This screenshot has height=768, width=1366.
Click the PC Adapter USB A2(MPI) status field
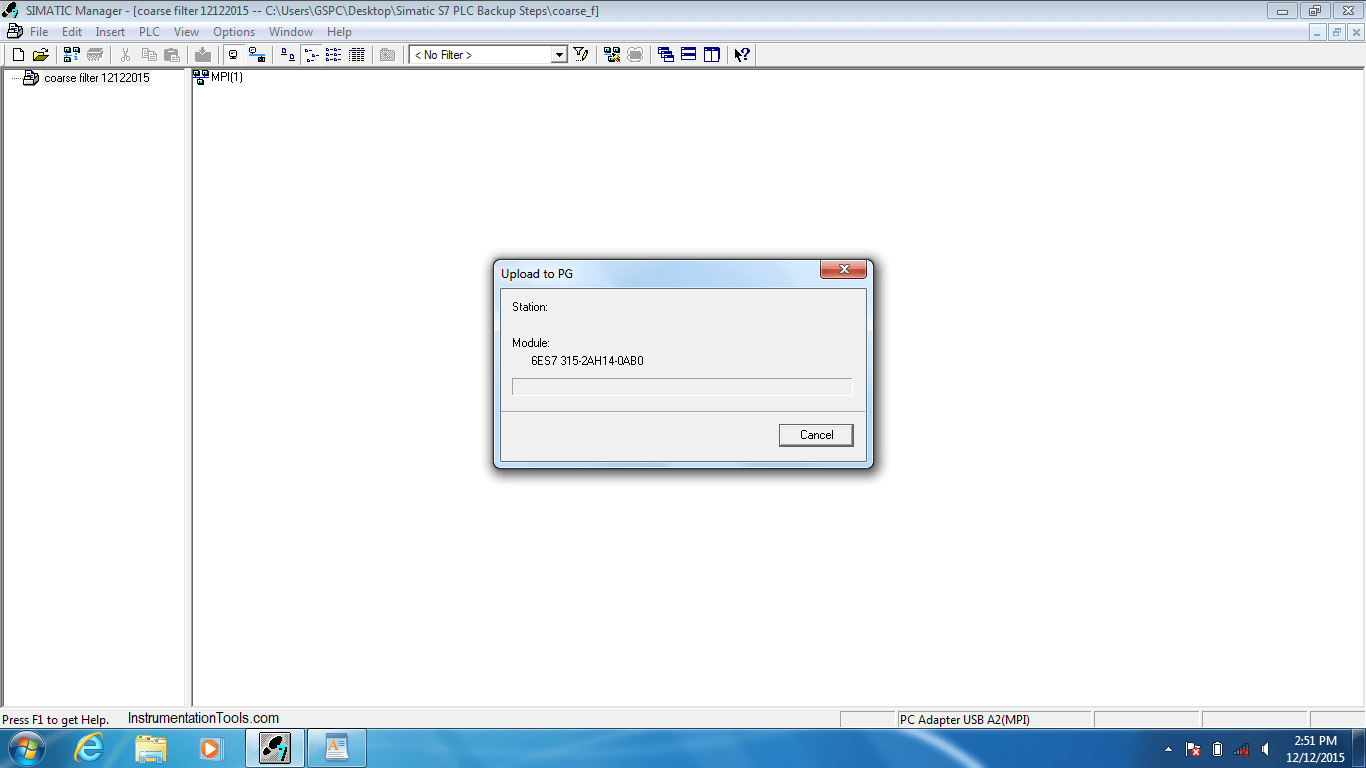click(993, 719)
